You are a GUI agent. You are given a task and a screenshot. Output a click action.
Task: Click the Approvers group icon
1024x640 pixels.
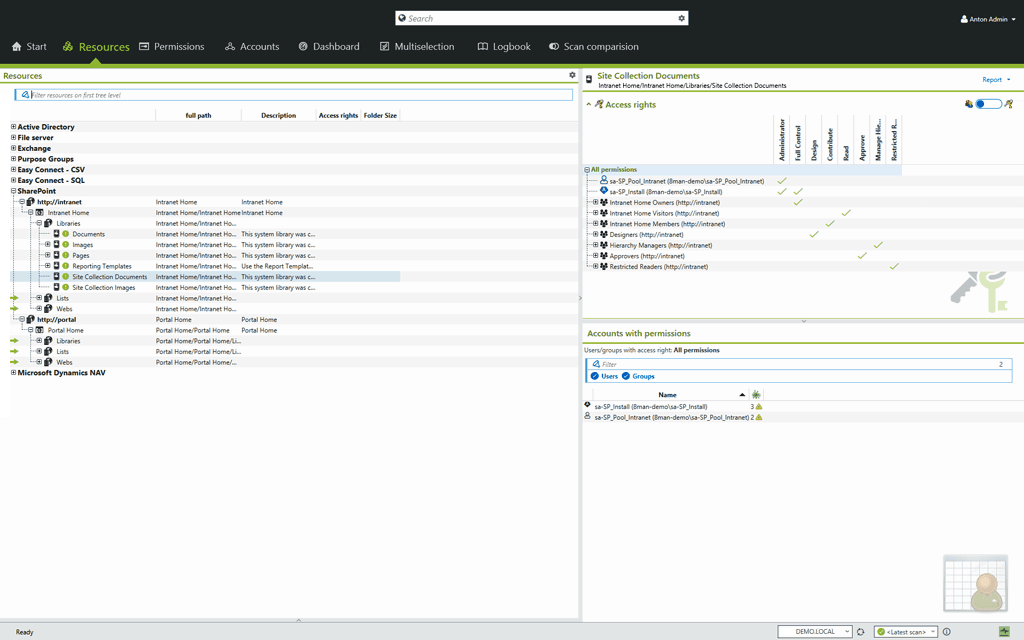coord(604,255)
